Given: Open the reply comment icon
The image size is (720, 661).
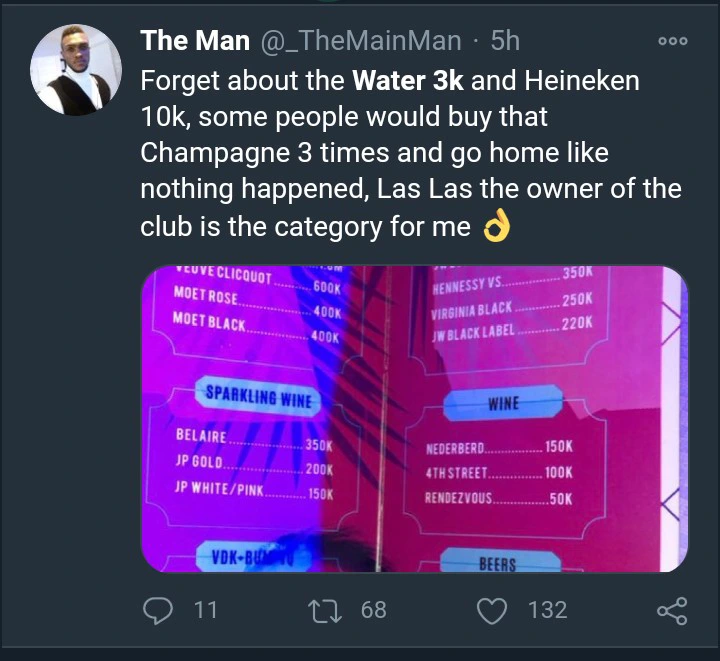Looking at the screenshot, I should click(158, 611).
